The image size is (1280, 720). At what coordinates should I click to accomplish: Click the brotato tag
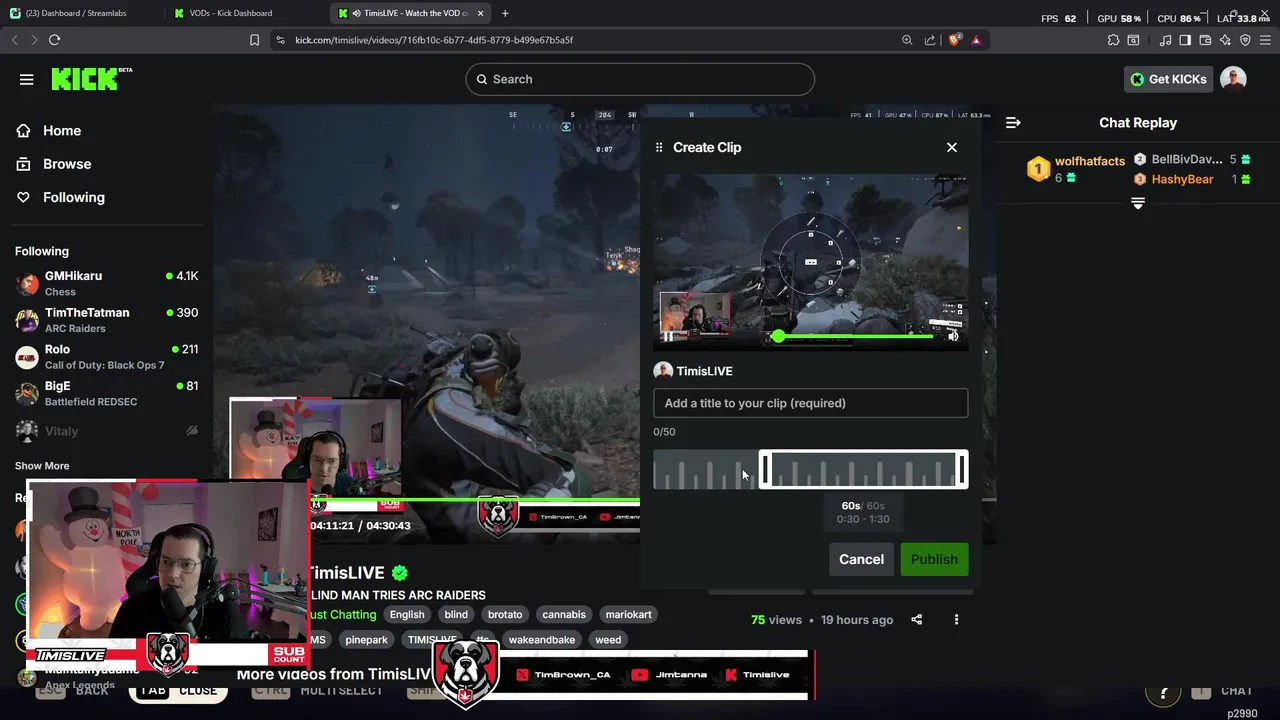505,615
